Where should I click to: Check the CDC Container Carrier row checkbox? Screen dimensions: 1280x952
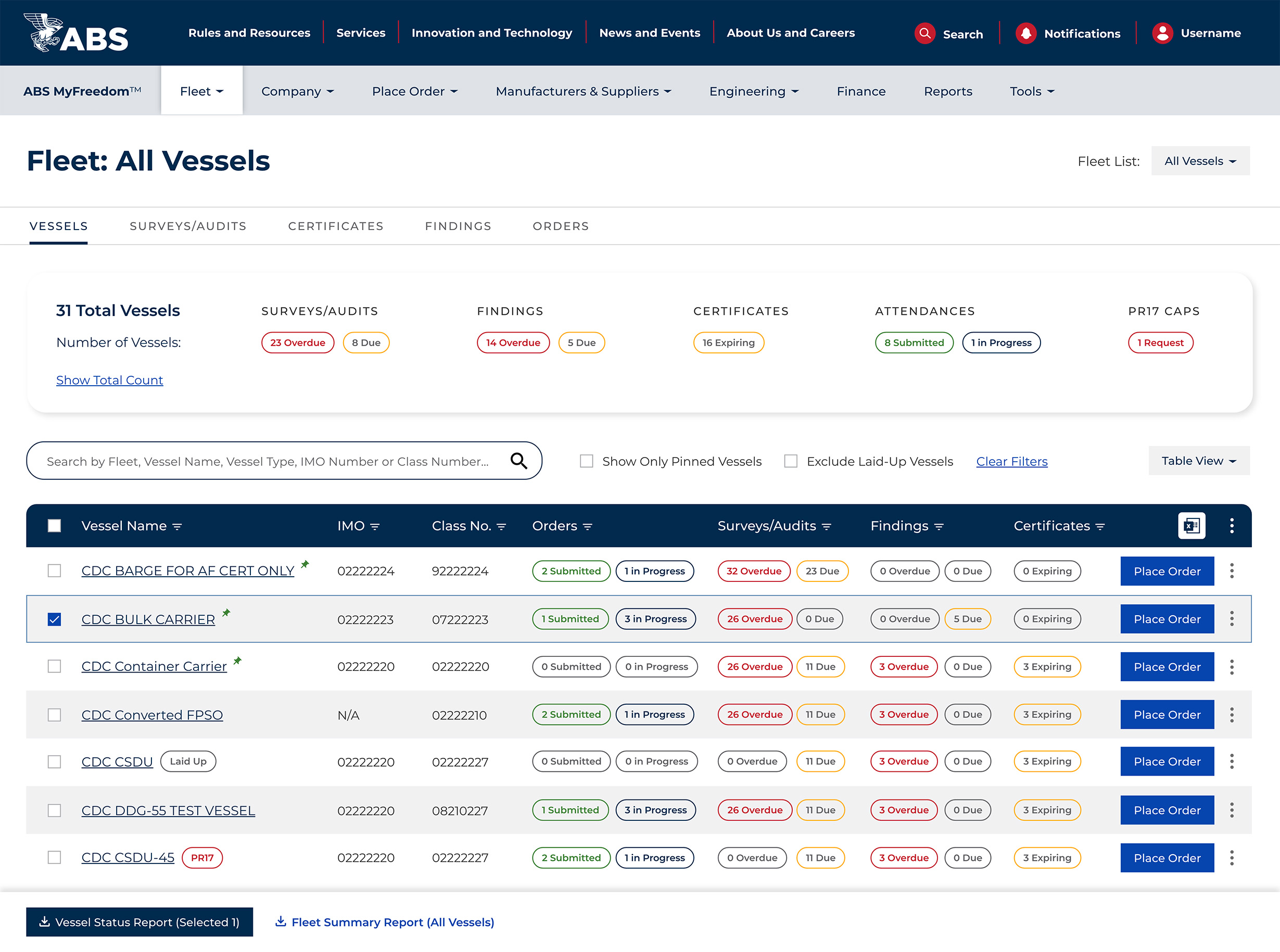tap(54, 666)
